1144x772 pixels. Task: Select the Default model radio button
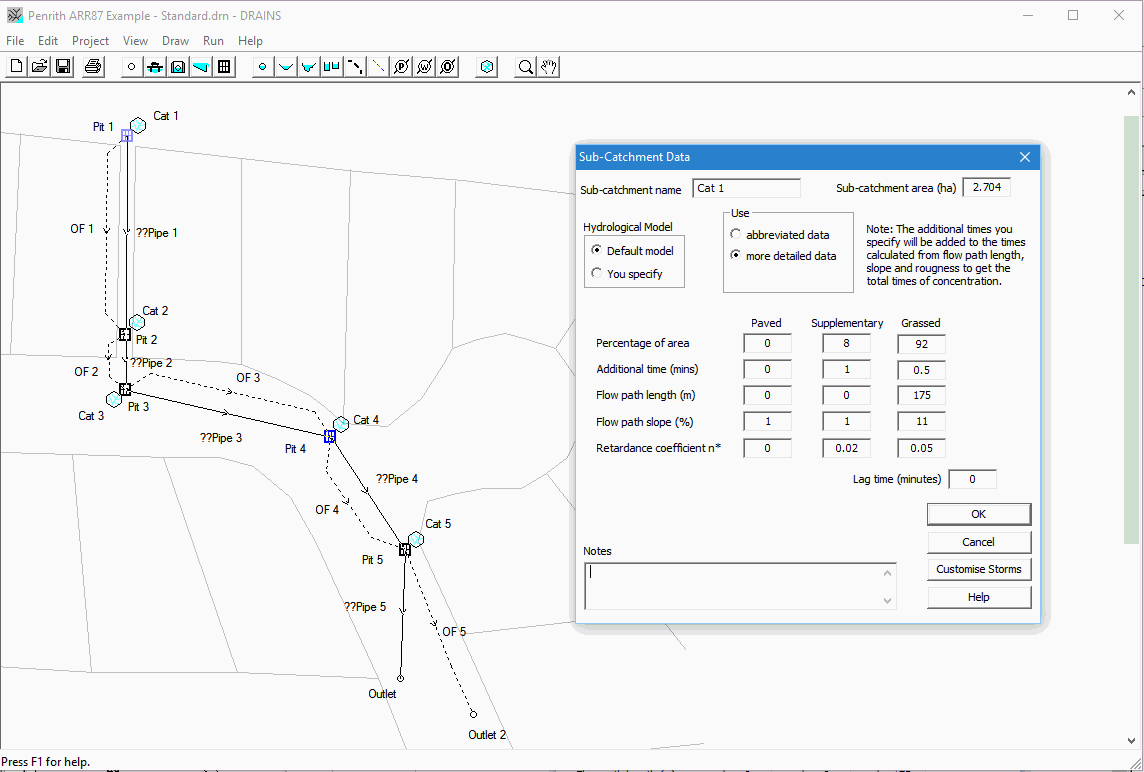pos(597,250)
